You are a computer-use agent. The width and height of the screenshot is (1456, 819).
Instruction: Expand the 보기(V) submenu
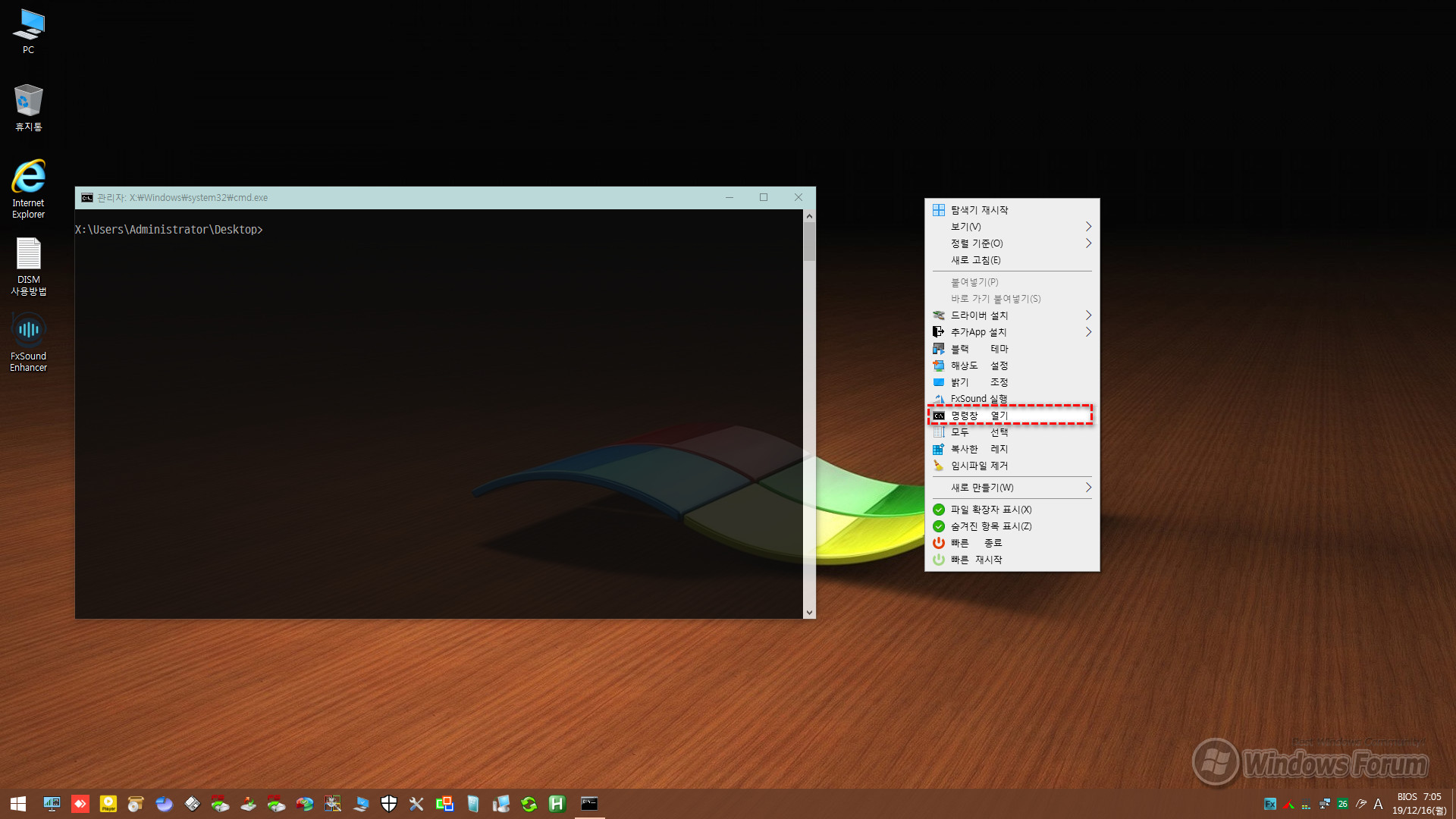tap(1012, 227)
